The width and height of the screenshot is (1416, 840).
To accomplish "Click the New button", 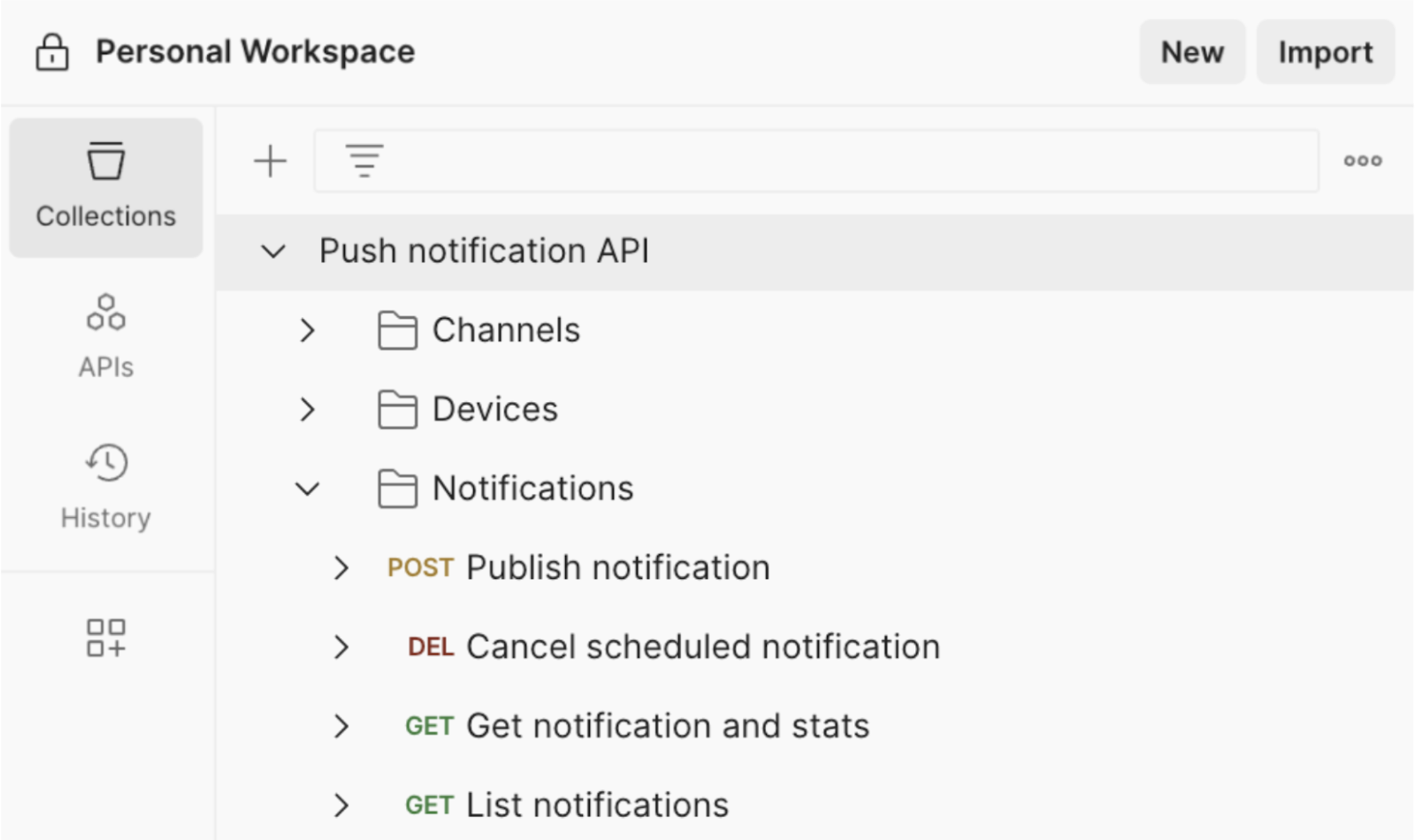I will click(x=1192, y=52).
